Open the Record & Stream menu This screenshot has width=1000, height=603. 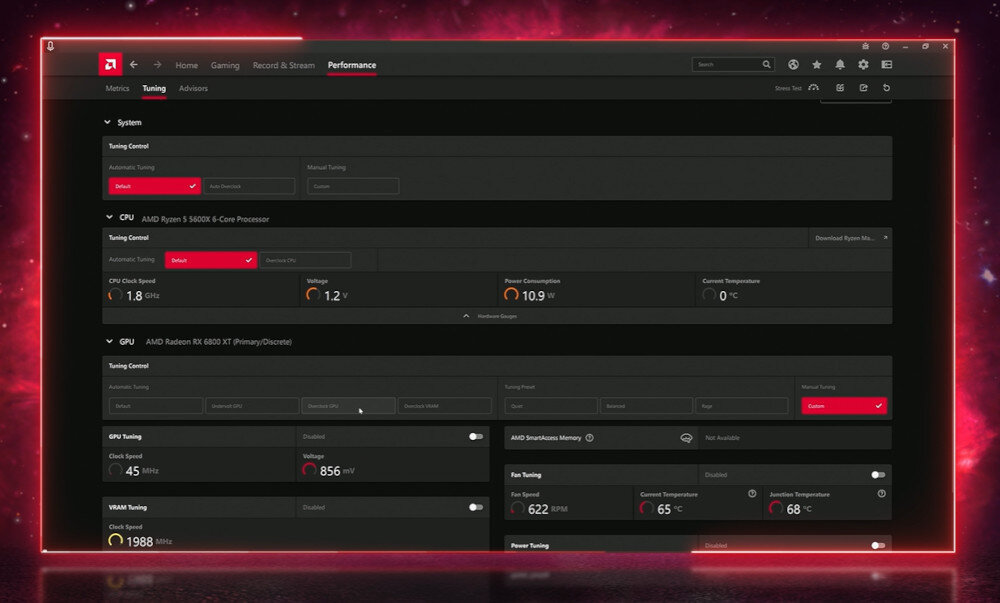click(283, 64)
